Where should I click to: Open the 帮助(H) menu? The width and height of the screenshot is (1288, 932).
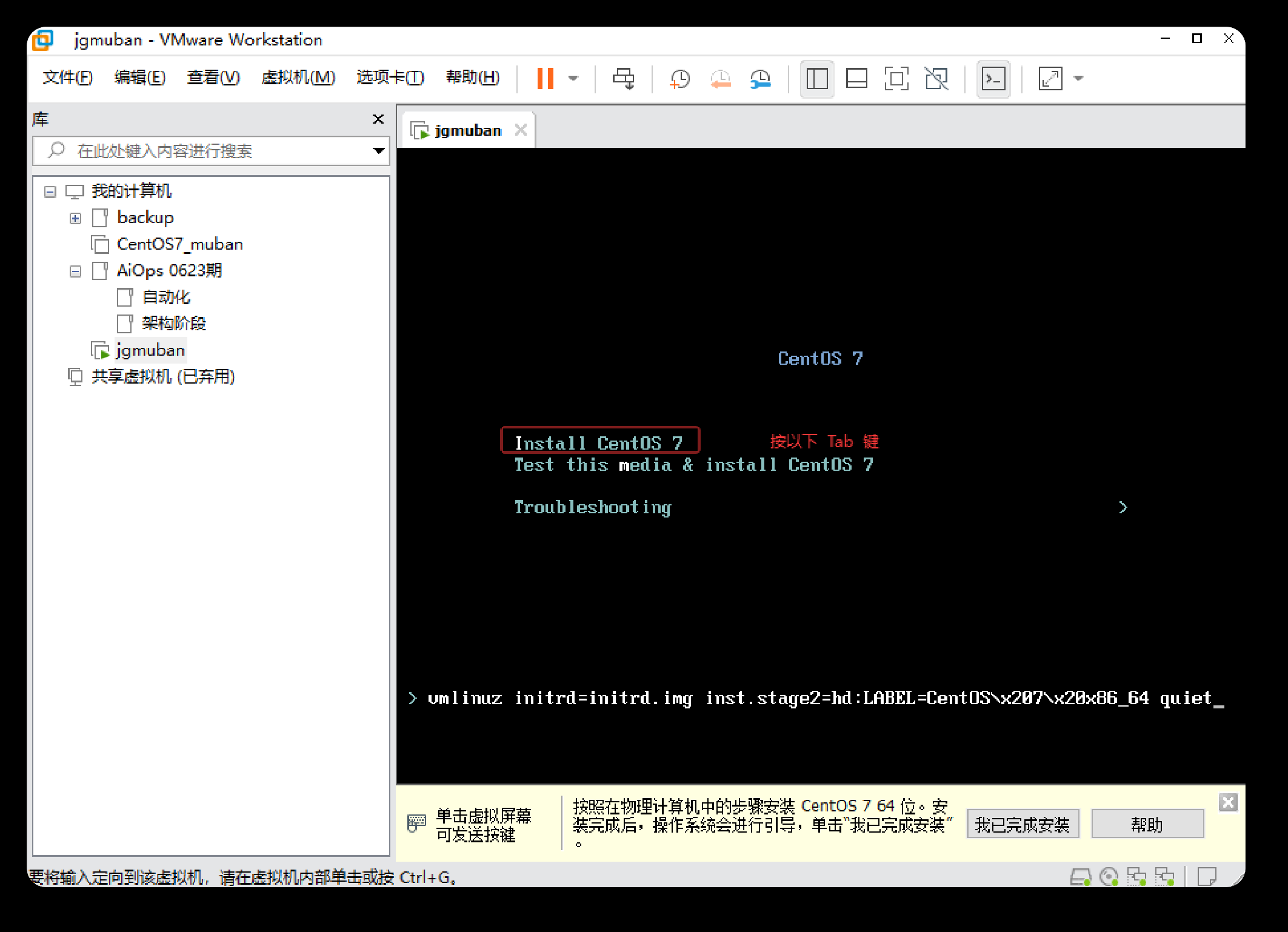point(473,78)
